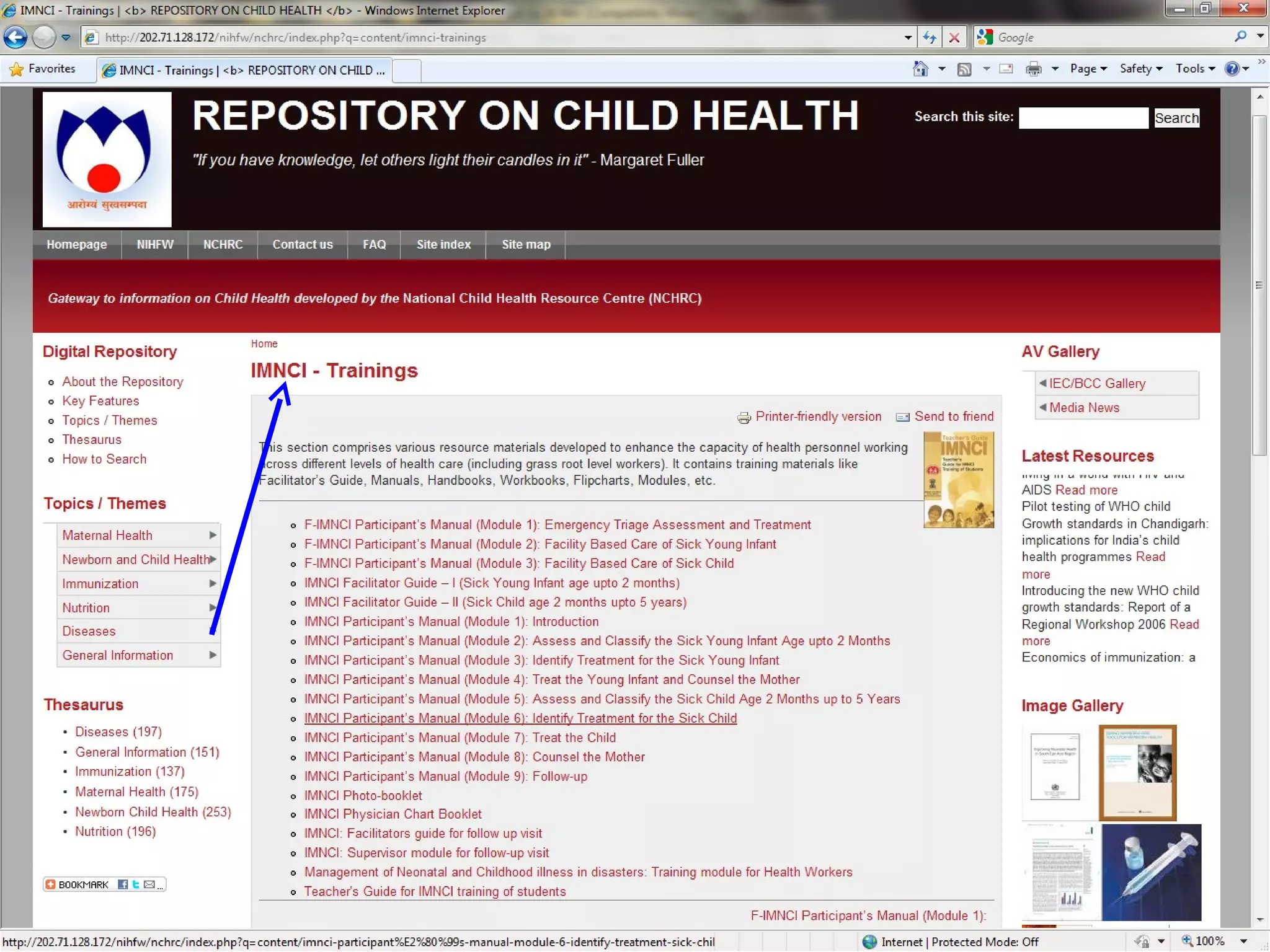Screen dimensions: 1270x952
Task: Open the Safety menu dropdown
Action: (x=1140, y=69)
